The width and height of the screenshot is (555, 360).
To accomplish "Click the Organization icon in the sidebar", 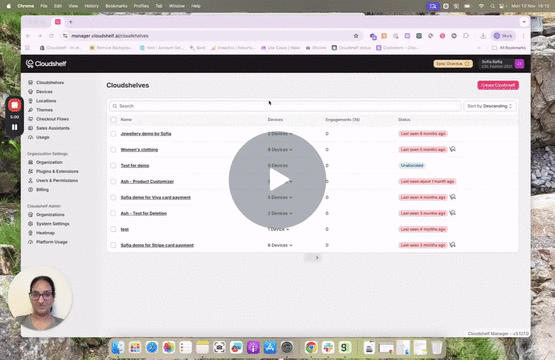I will pyautogui.click(x=30, y=162).
